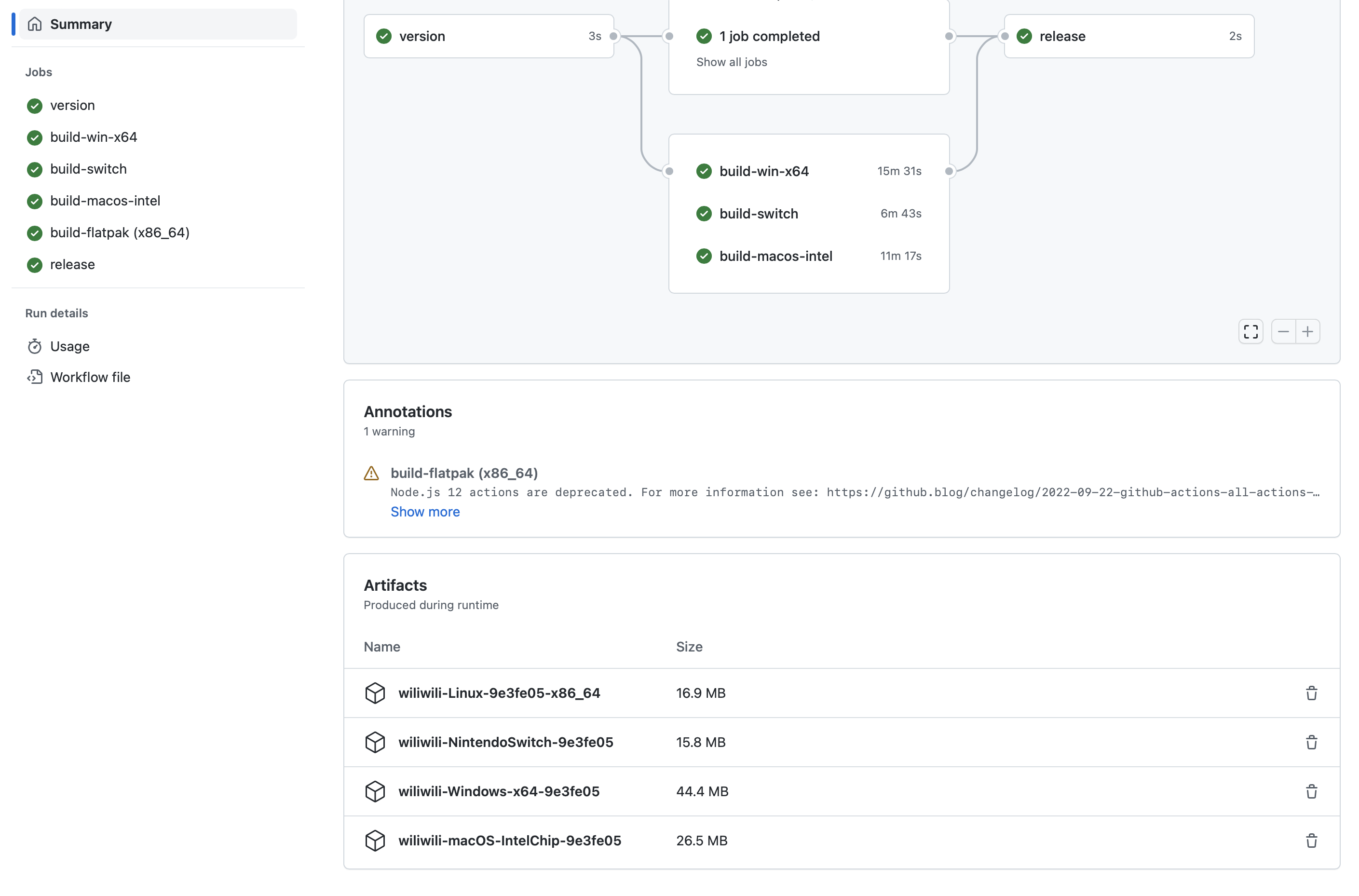Download wiliwili-Windows-x64-9e3fe05 artifact
This screenshot has width=1359, height=896.
(x=499, y=791)
